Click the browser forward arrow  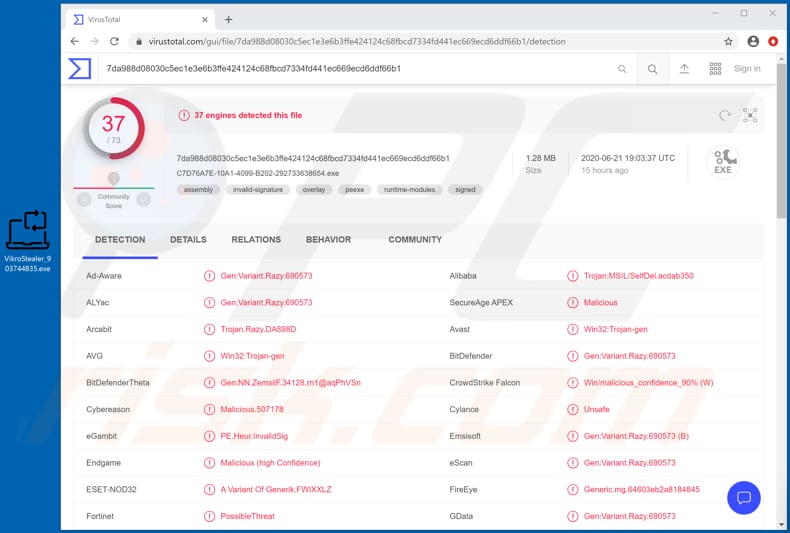point(94,41)
